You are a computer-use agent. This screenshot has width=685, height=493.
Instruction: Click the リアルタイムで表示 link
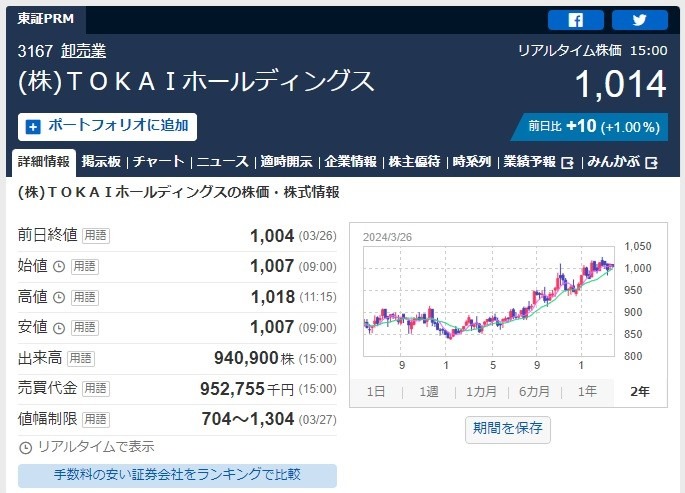pos(96,447)
